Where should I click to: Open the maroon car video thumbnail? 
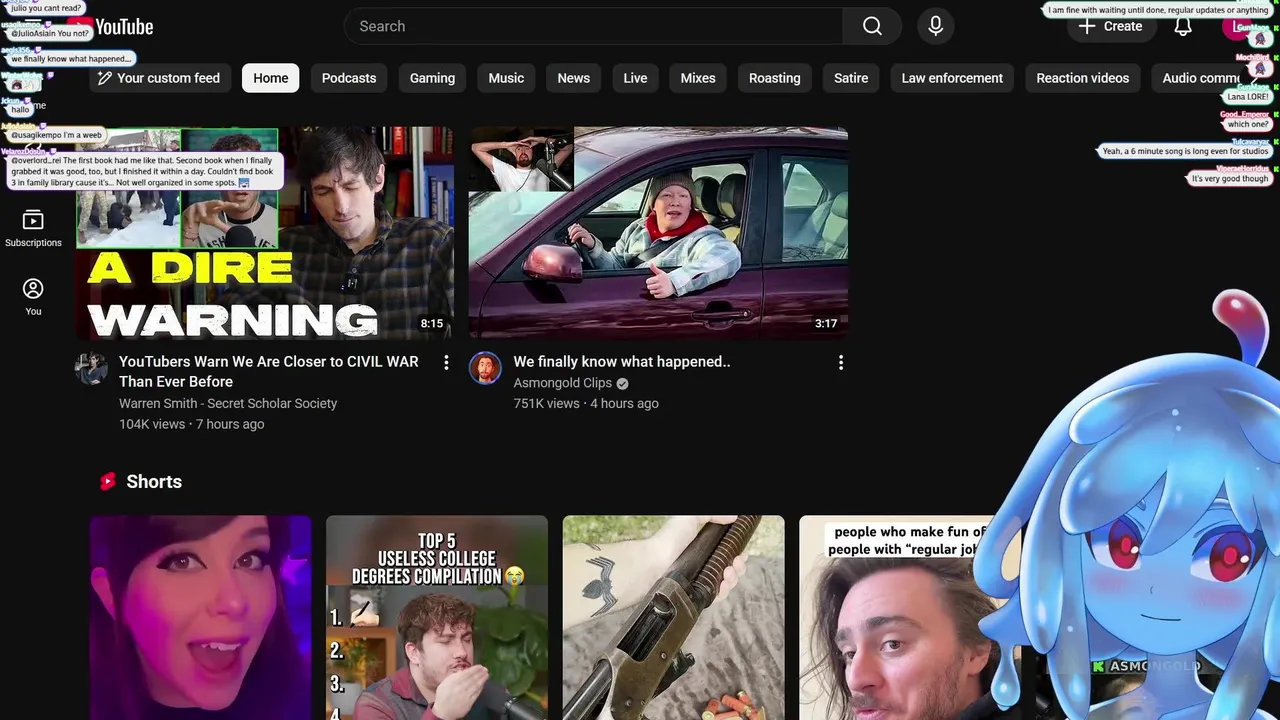(658, 233)
